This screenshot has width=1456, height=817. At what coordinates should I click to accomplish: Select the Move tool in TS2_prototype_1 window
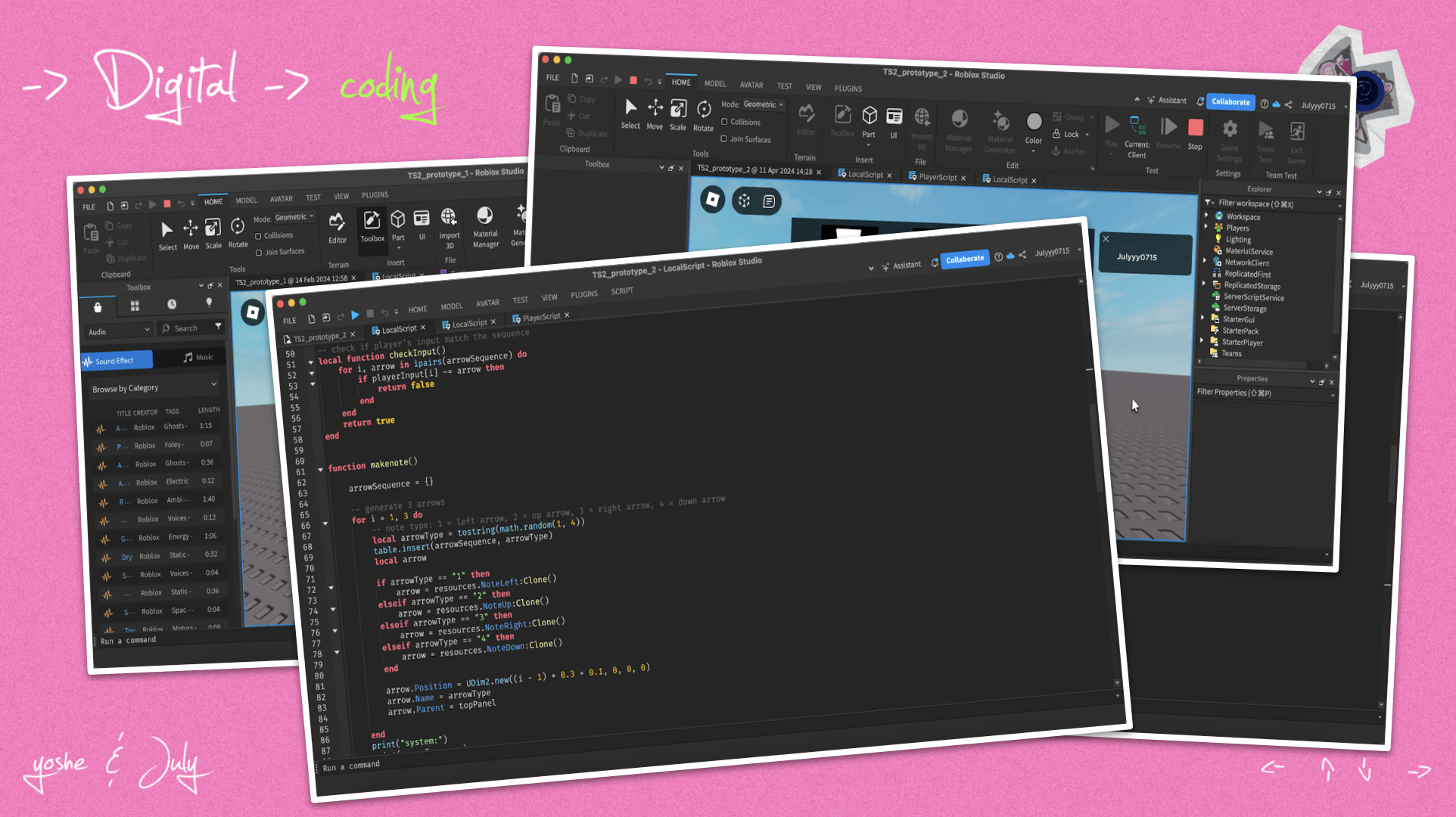click(x=191, y=235)
